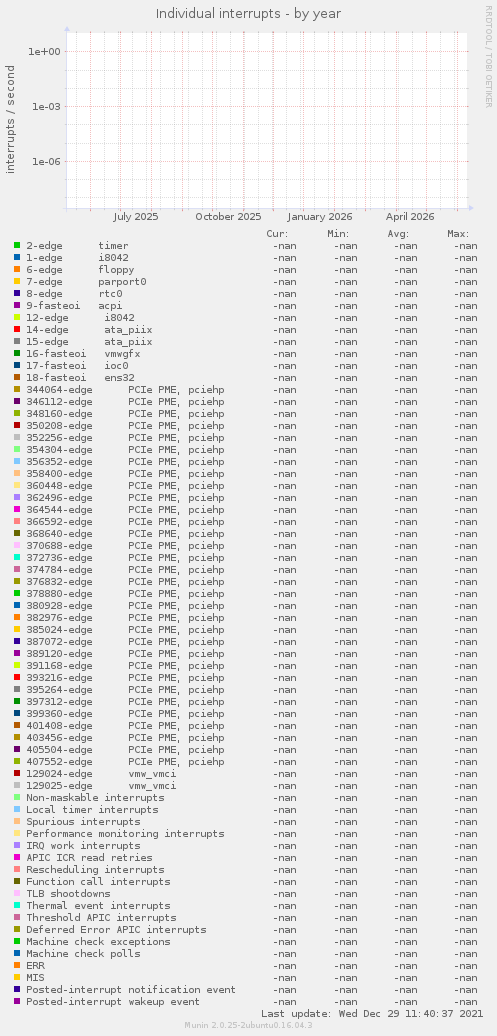Click the Cur: column header
The width and height of the screenshot is (497, 1036).
[277, 234]
